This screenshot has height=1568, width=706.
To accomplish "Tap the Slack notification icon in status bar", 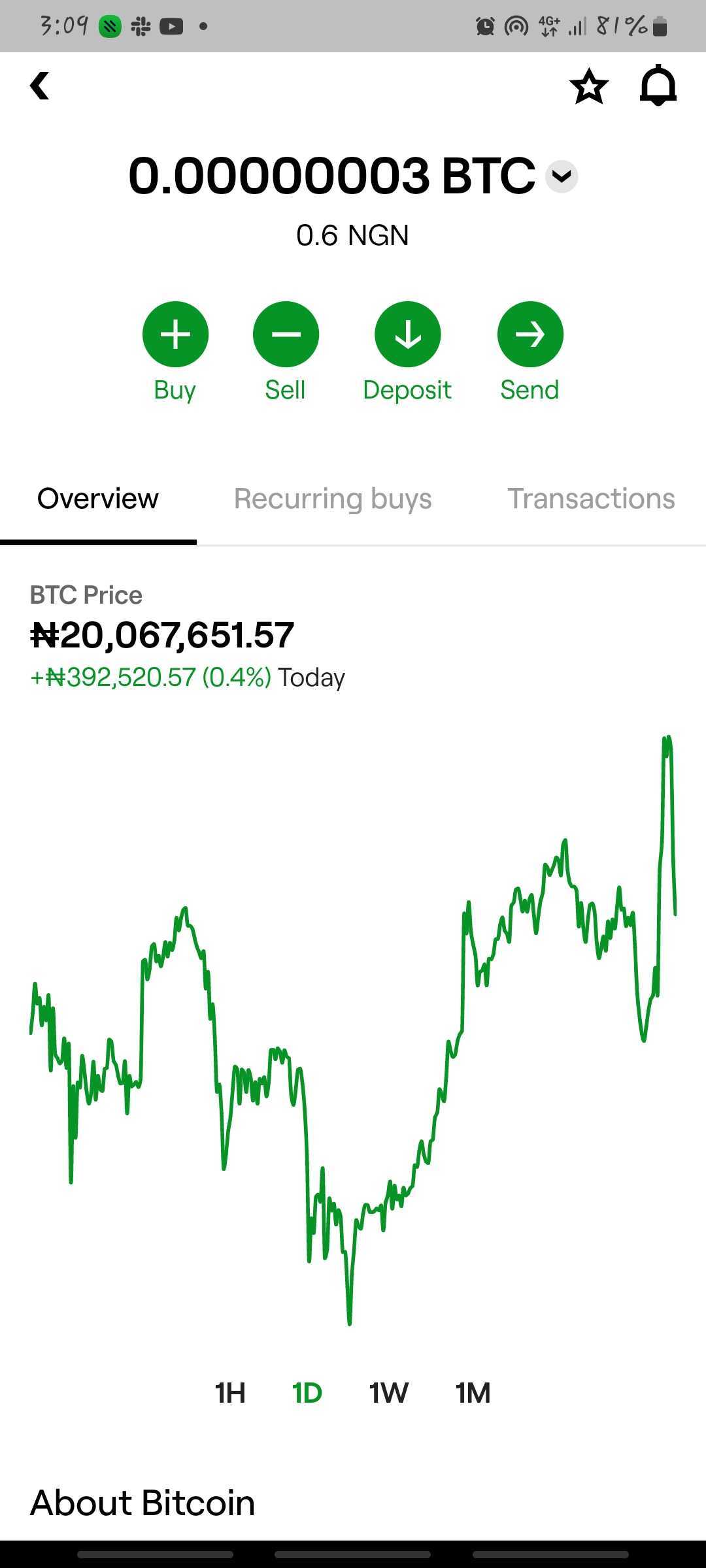I will [x=141, y=27].
